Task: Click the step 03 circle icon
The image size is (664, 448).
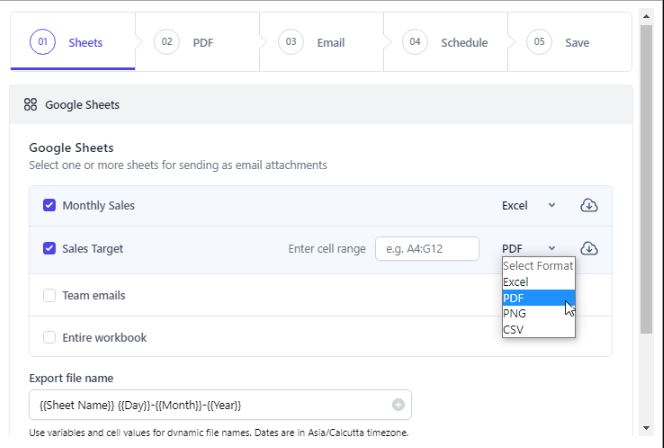Action: coord(290,42)
